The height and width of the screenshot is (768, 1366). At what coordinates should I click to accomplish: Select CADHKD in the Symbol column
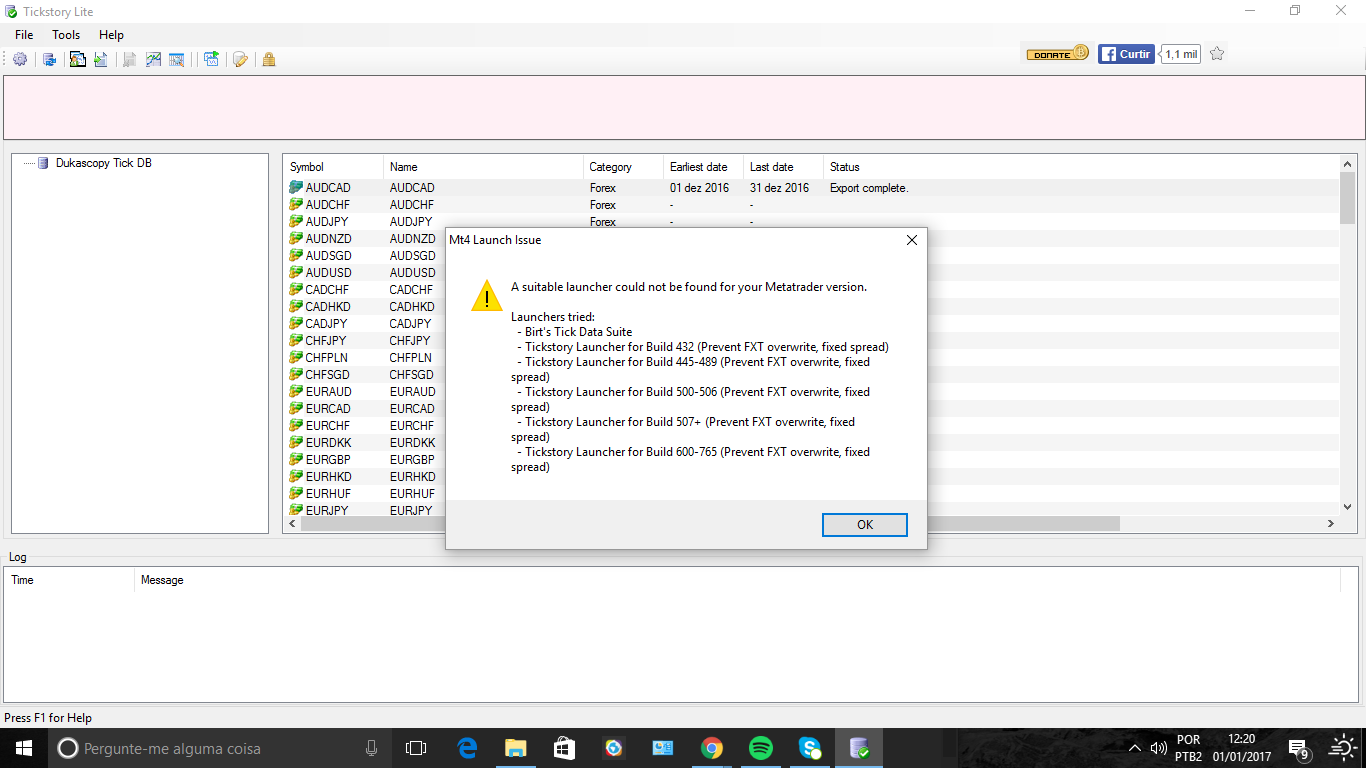click(x=328, y=307)
